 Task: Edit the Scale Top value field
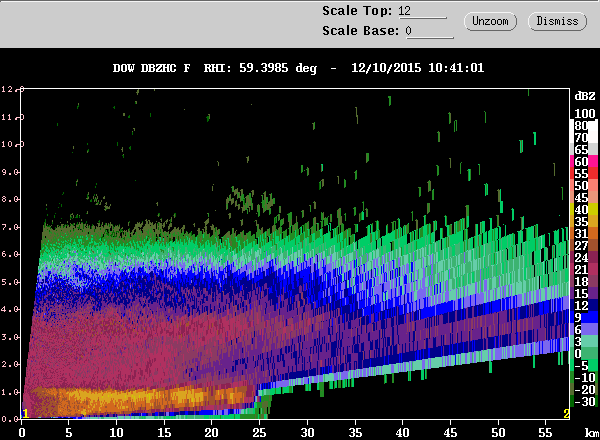click(x=422, y=11)
